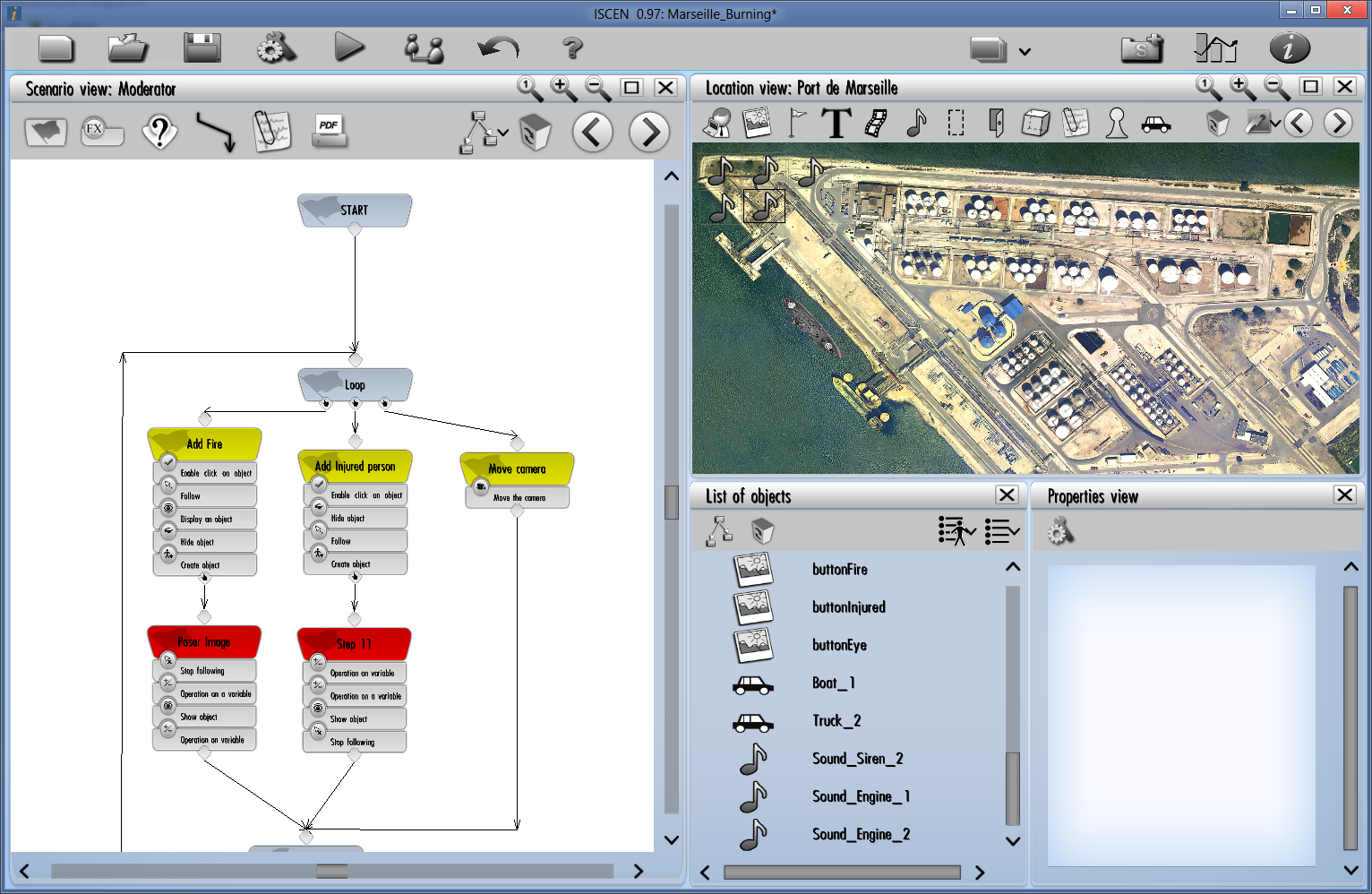Open the windows dropdown arrow in main toolbar
1372x894 pixels.
tap(1025, 52)
